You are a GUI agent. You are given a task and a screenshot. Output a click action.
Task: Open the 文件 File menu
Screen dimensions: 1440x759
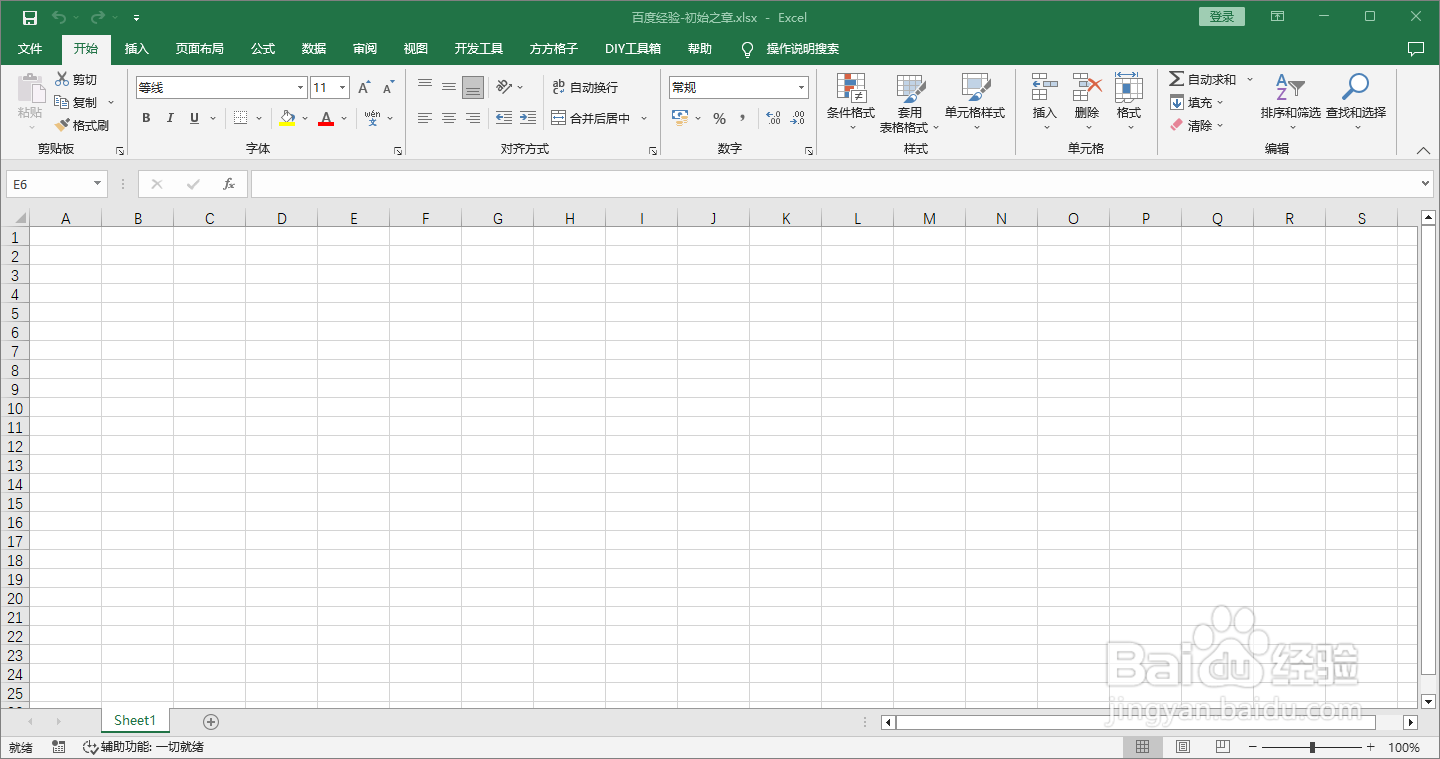tap(30, 48)
